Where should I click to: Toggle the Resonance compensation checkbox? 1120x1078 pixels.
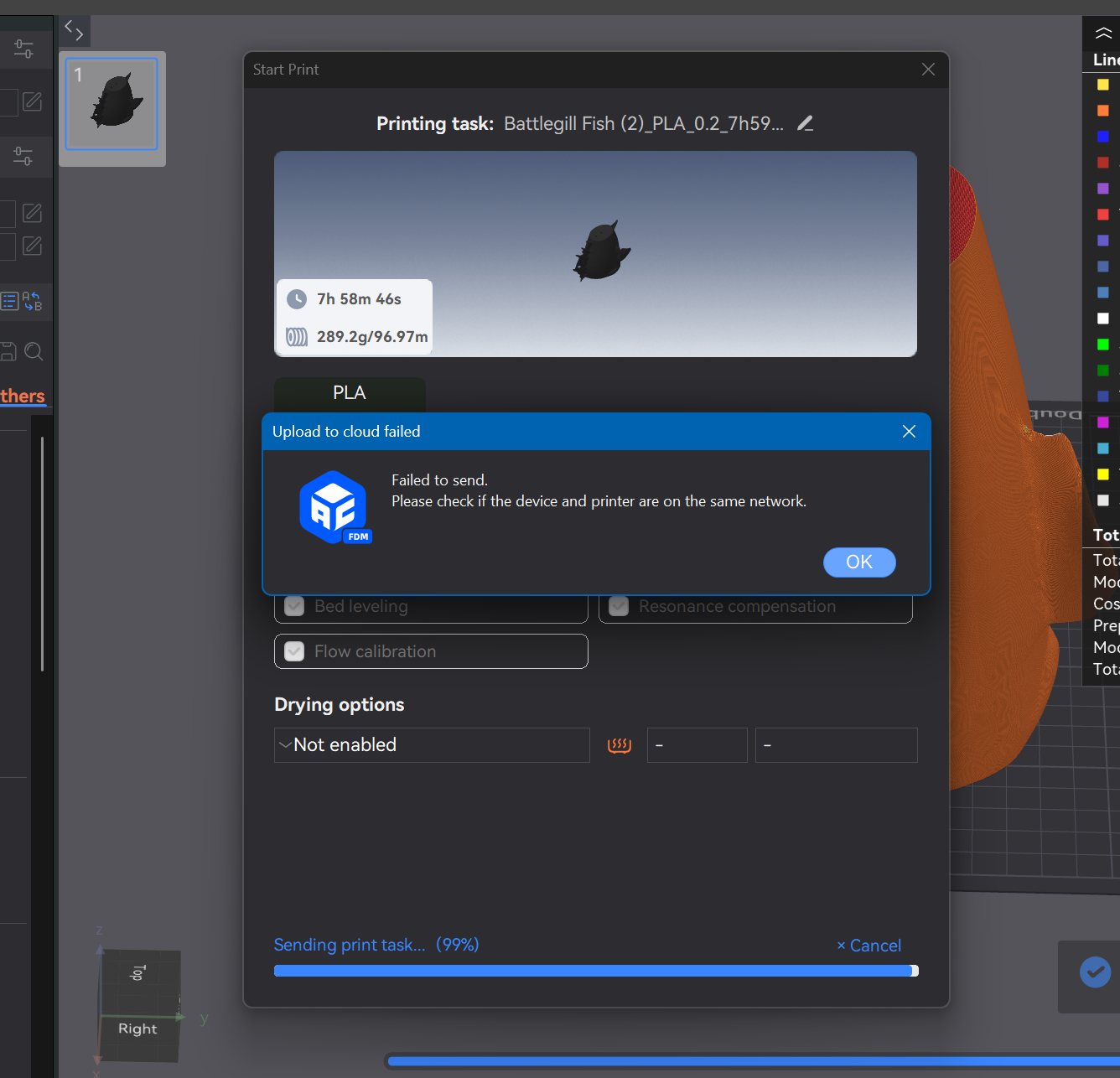click(619, 606)
